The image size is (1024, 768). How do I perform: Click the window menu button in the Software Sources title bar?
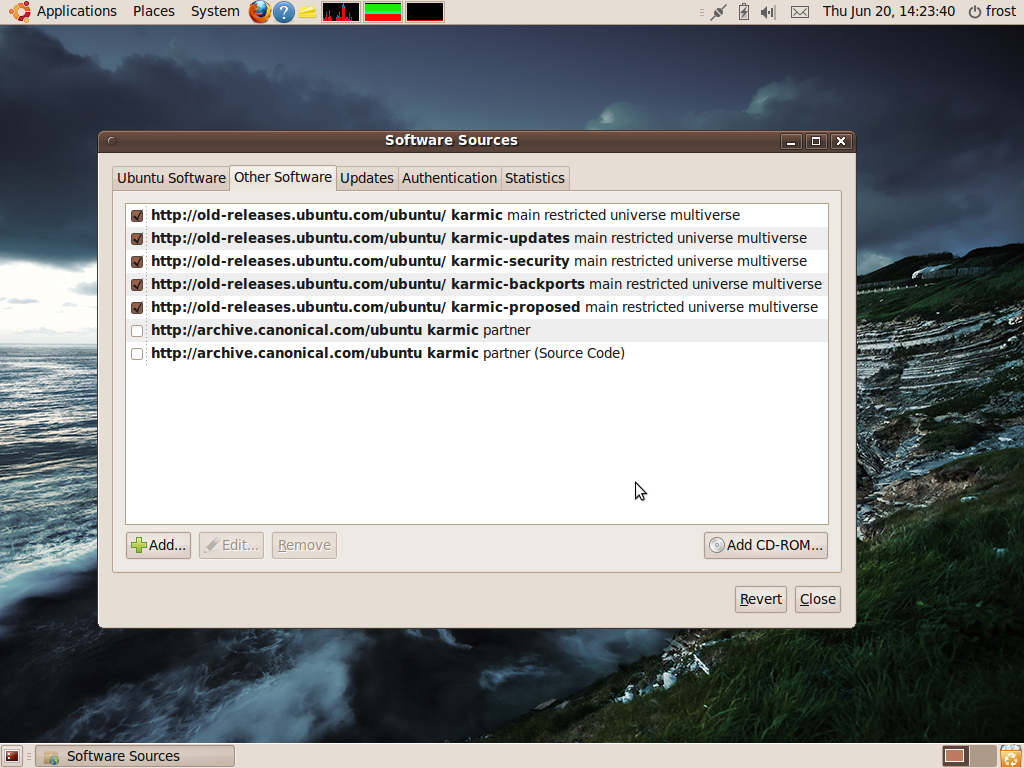pyautogui.click(x=112, y=141)
